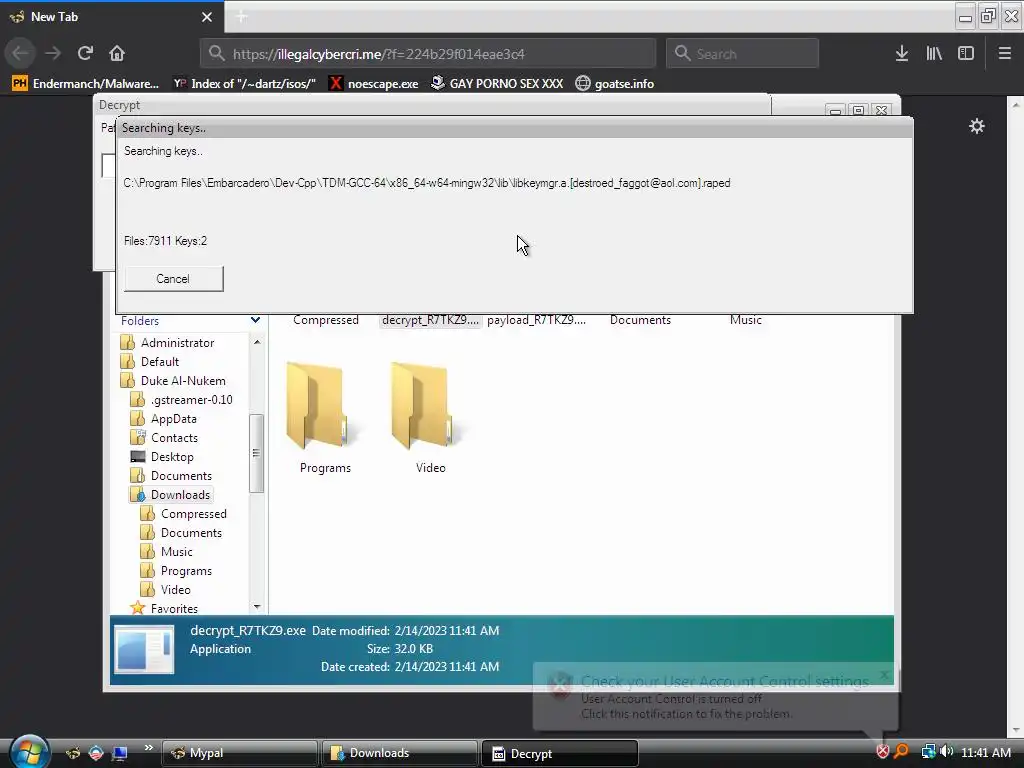Switch to Downloads taskbar button
Viewport: 1024px width, 768px height.
coord(399,753)
